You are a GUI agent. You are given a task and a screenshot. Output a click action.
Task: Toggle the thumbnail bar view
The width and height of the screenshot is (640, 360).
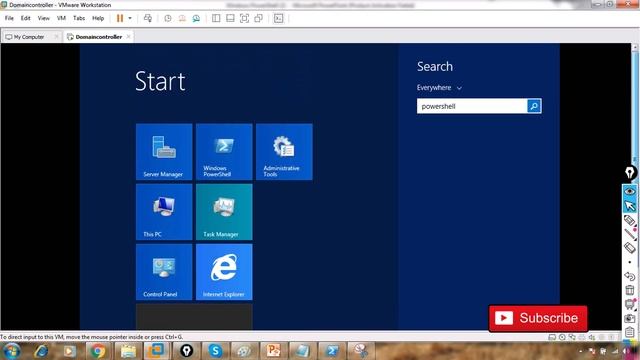tap(230, 18)
